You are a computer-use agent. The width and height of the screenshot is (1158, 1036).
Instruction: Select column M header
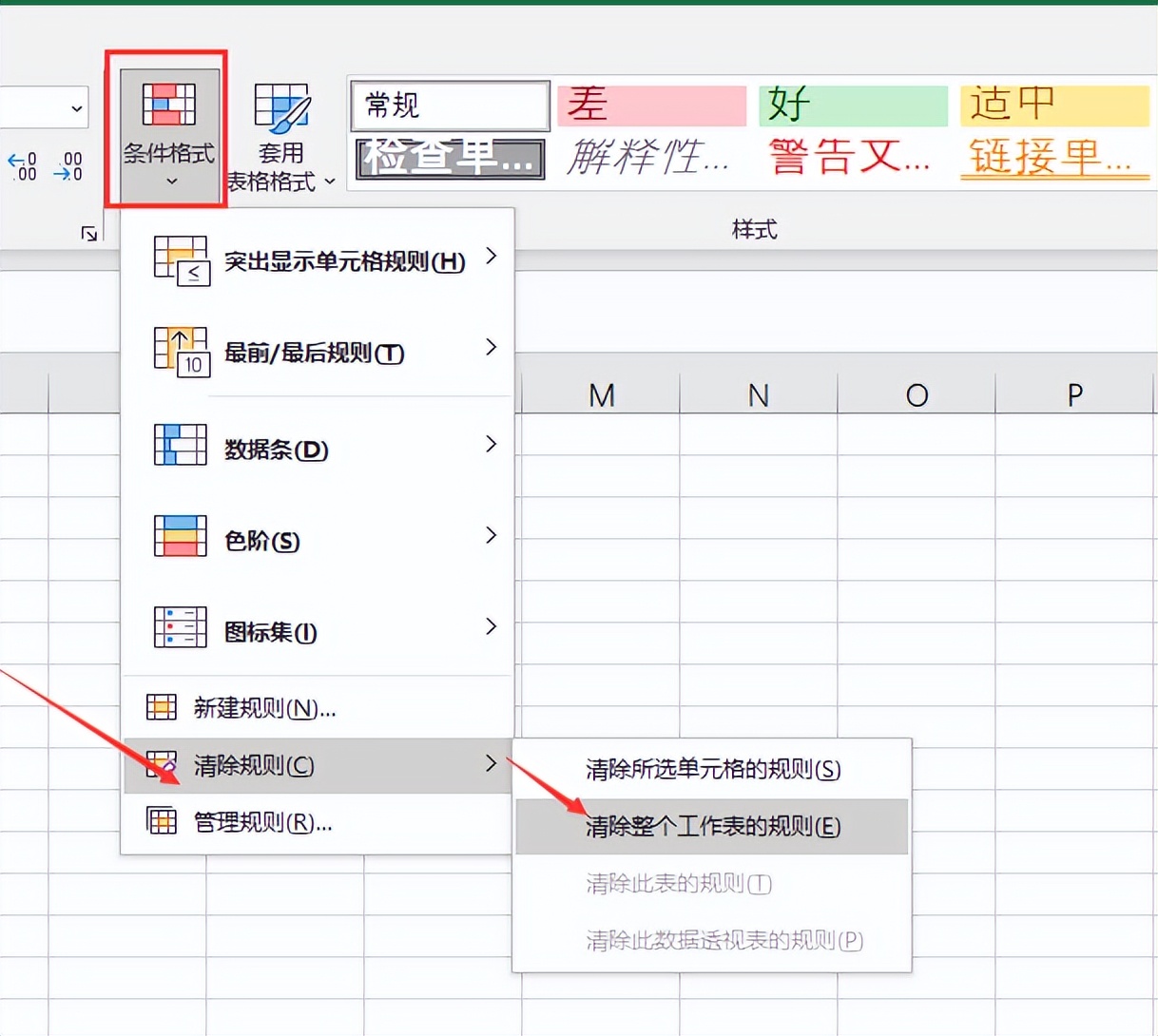click(601, 394)
